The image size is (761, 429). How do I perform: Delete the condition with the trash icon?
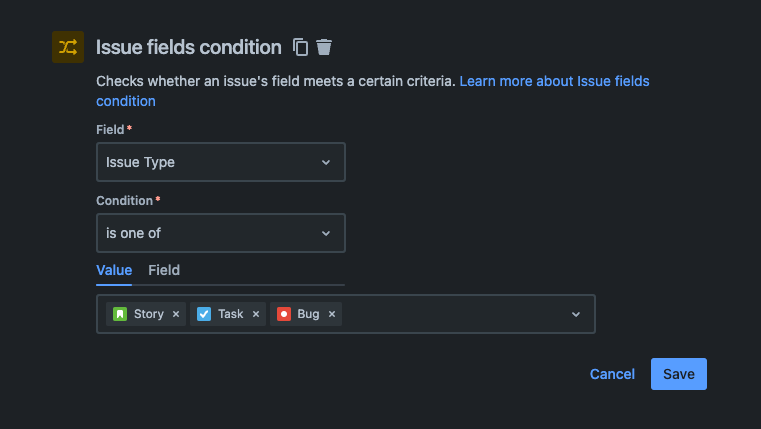click(x=324, y=47)
